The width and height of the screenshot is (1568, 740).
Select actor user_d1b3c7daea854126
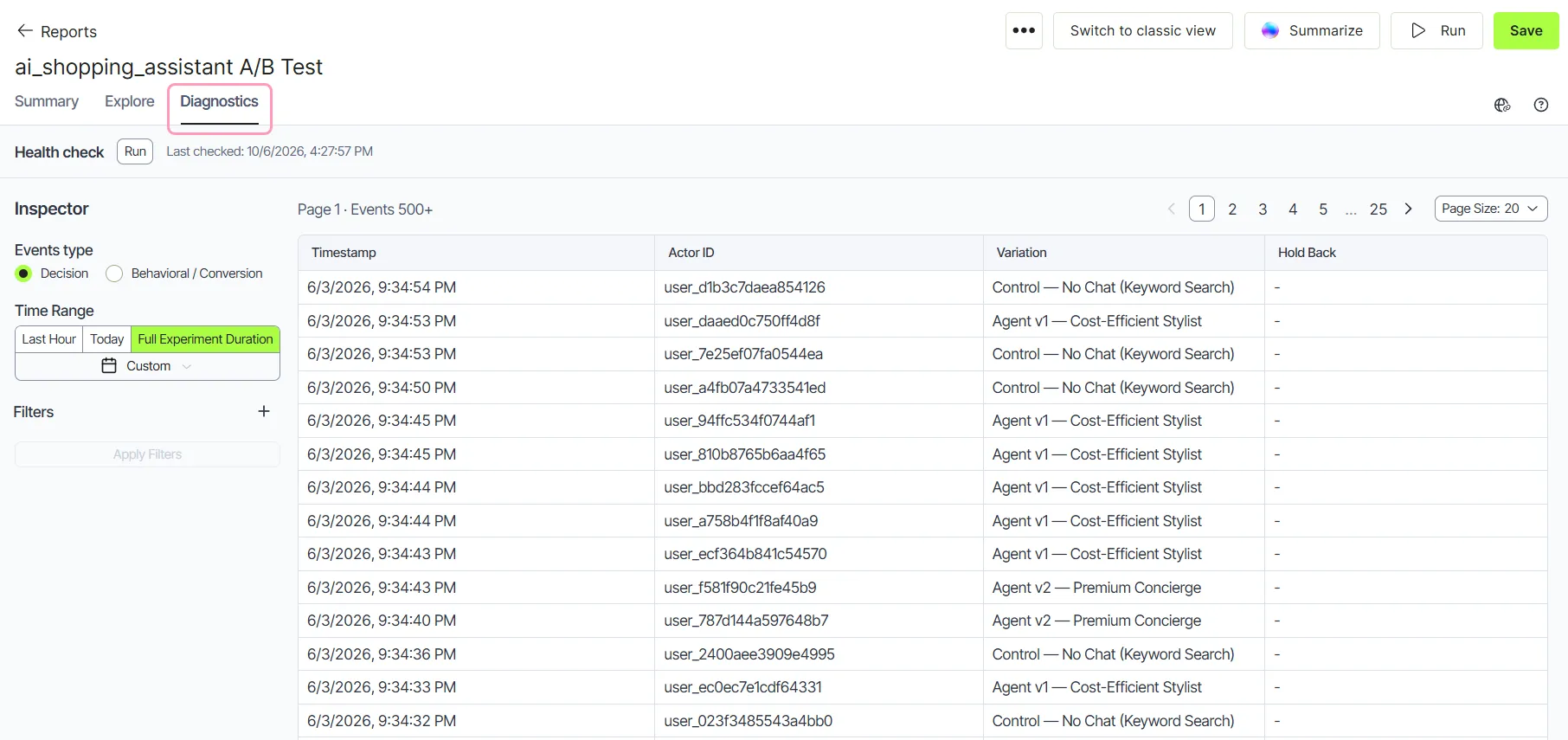(x=744, y=287)
